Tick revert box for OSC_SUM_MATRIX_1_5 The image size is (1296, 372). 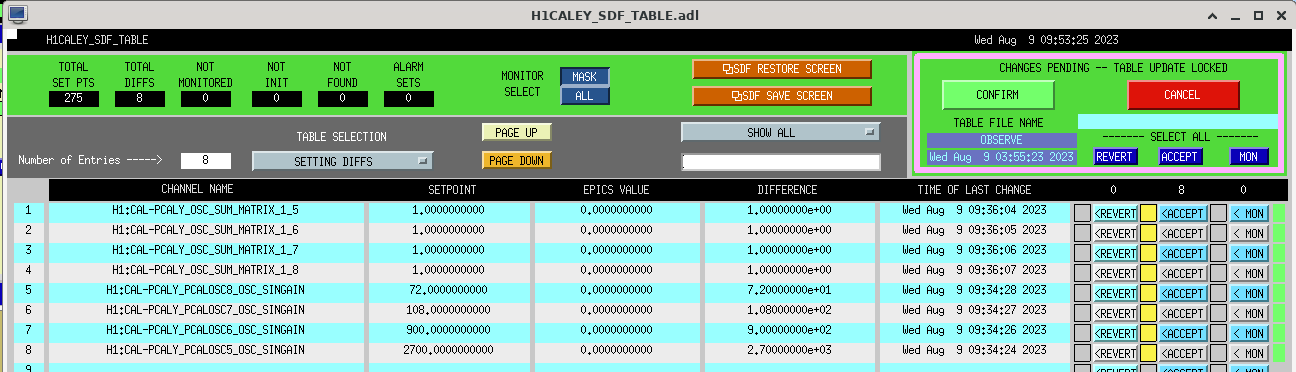pyautogui.click(x=1082, y=212)
